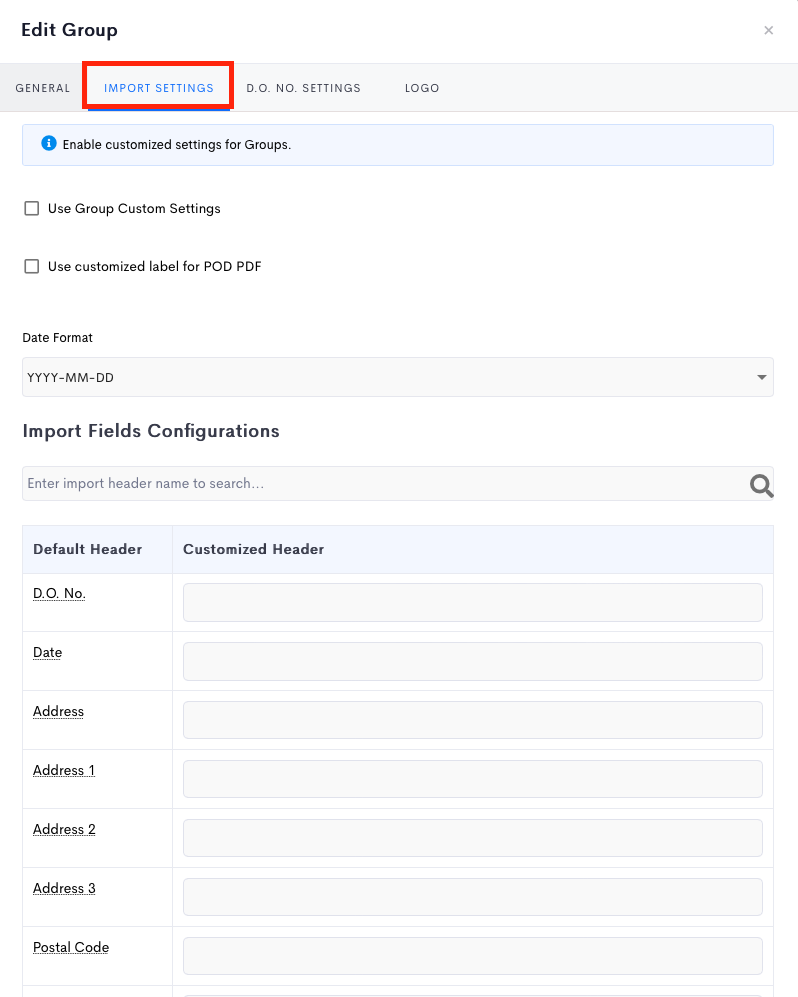
Task: Click the Address customized header input
Action: pos(472,720)
